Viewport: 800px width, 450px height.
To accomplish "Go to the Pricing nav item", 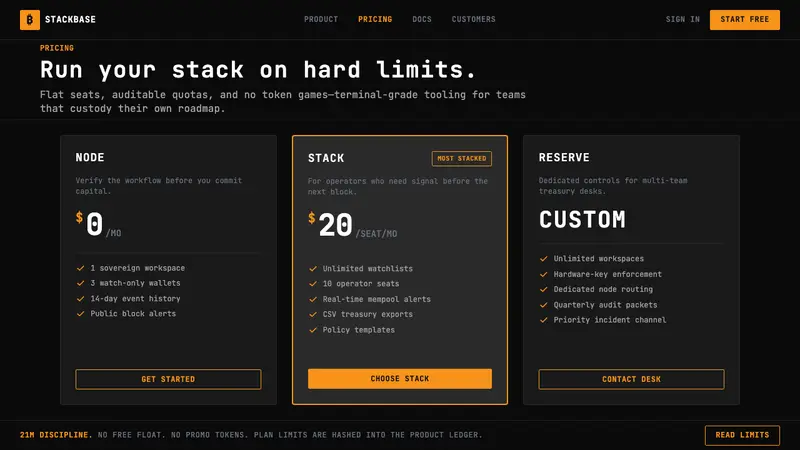I will pyautogui.click(x=375, y=19).
